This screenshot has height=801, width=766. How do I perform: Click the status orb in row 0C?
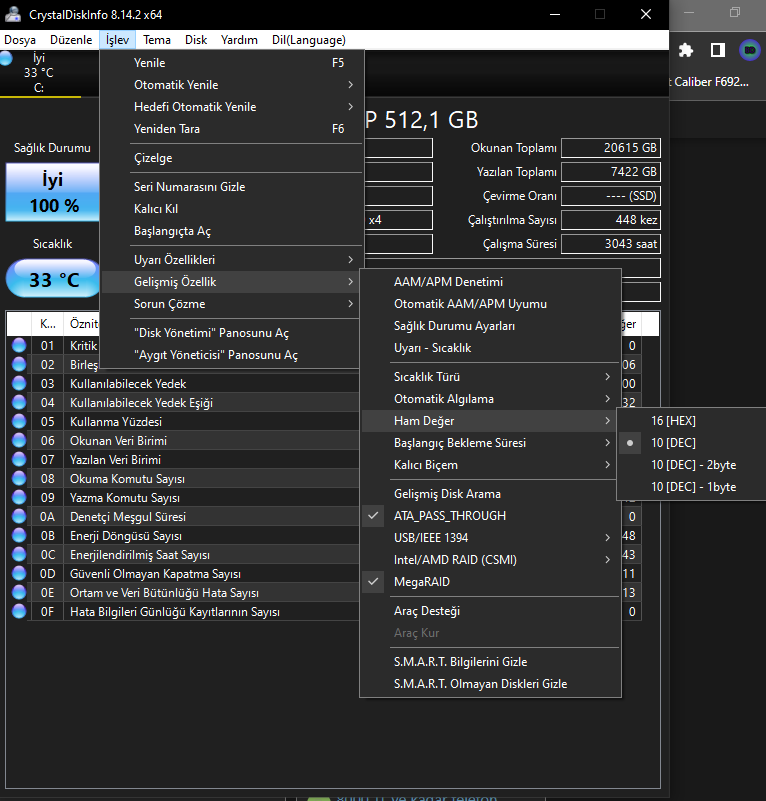click(19, 554)
